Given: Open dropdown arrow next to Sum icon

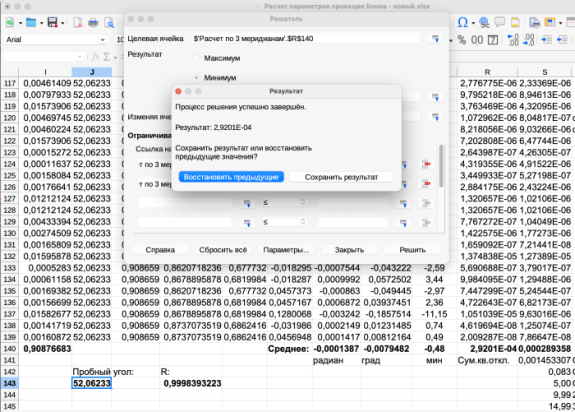Looking at the screenshot, I should click(x=115, y=57).
